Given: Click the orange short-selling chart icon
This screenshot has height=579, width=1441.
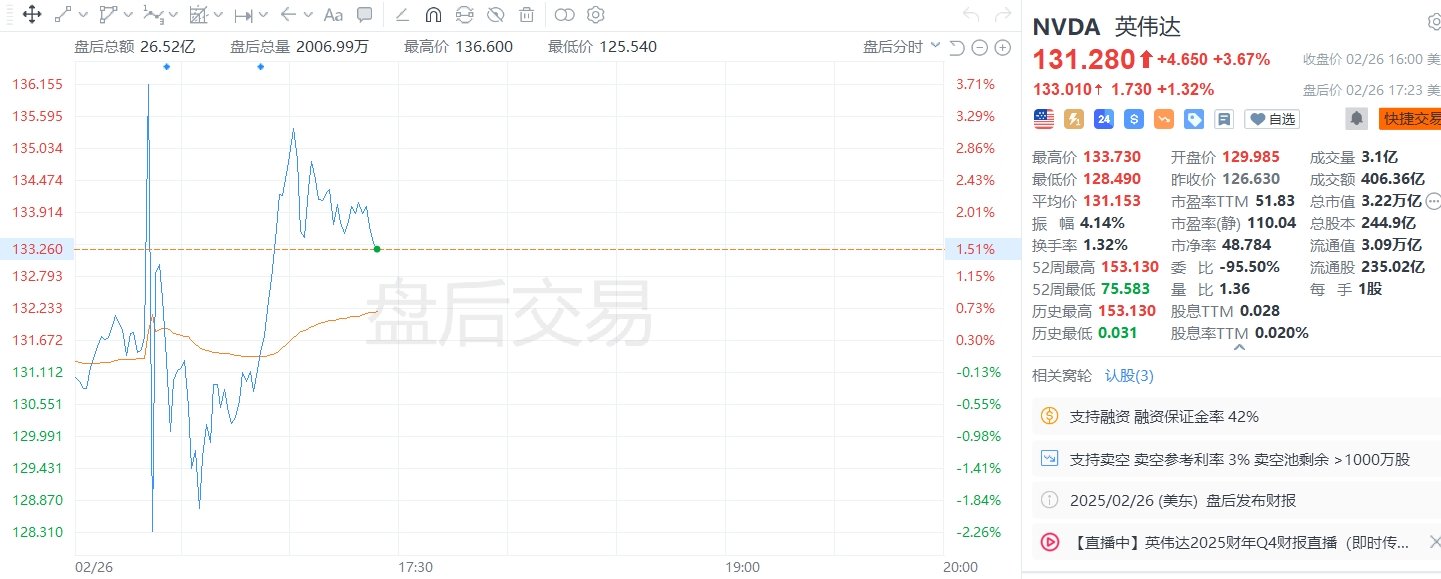Looking at the screenshot, I should point(1164,119).
